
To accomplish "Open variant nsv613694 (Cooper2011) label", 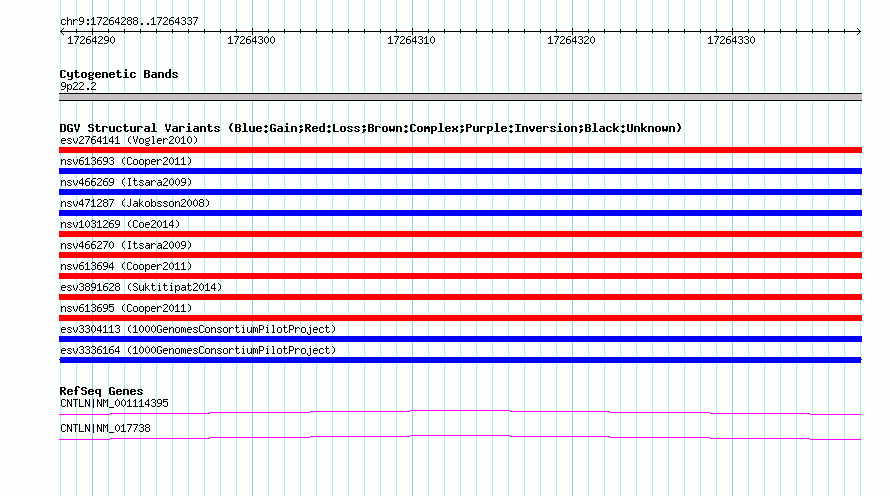I will tap(126, 266).
